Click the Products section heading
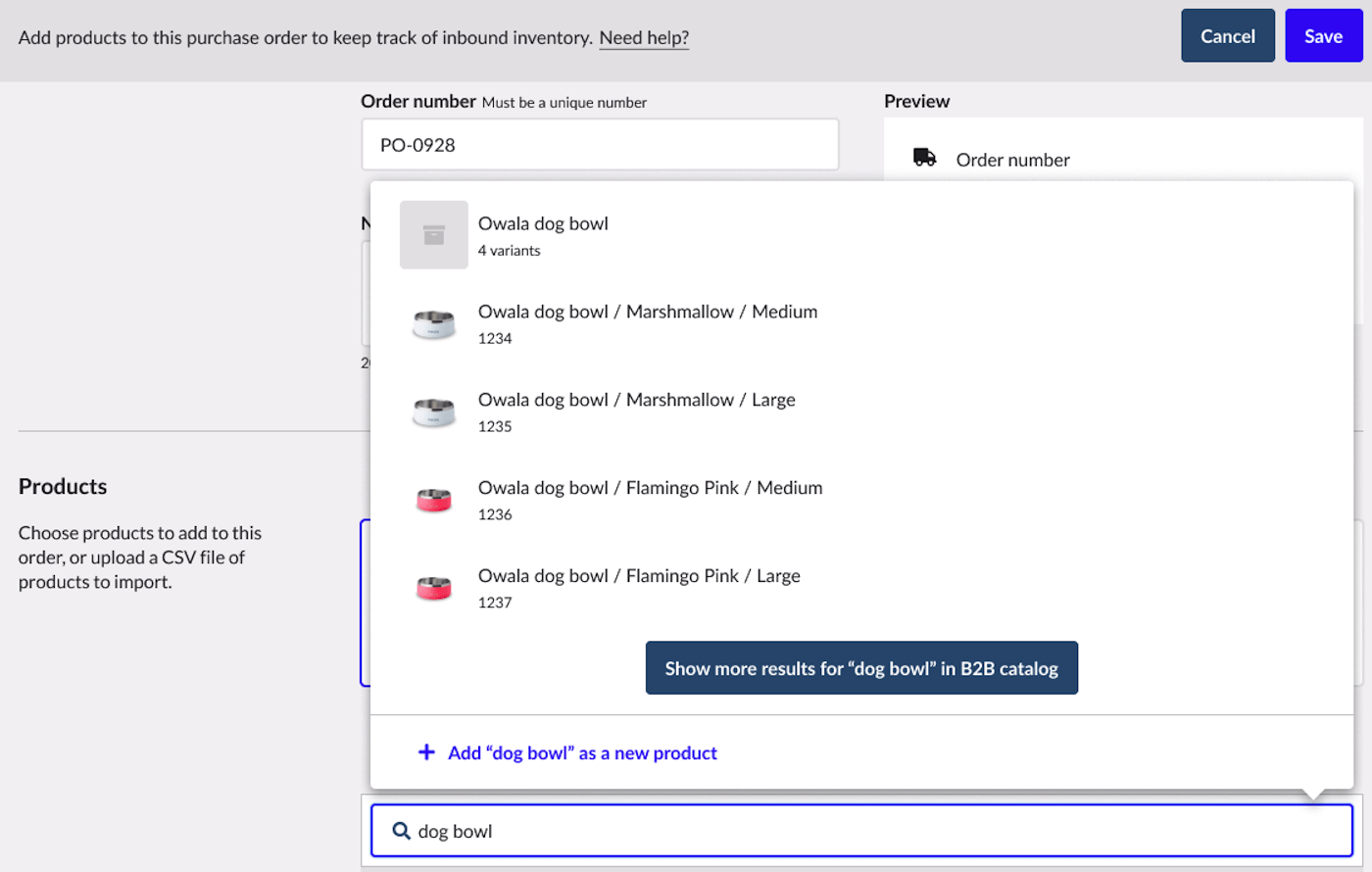 tap(63, 486)
